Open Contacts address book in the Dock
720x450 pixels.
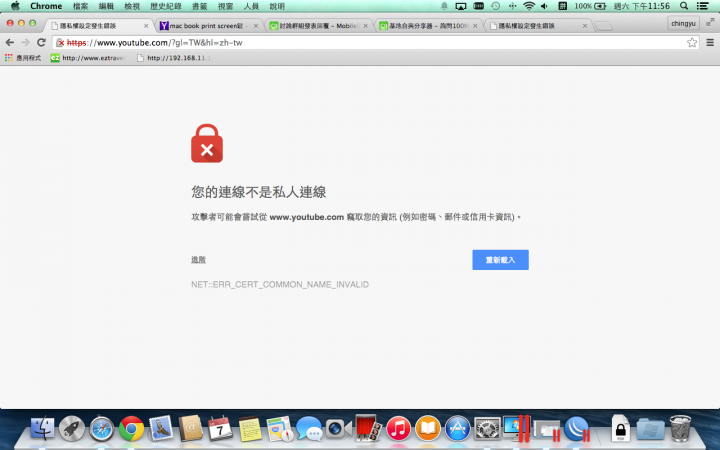click(191, 428)
